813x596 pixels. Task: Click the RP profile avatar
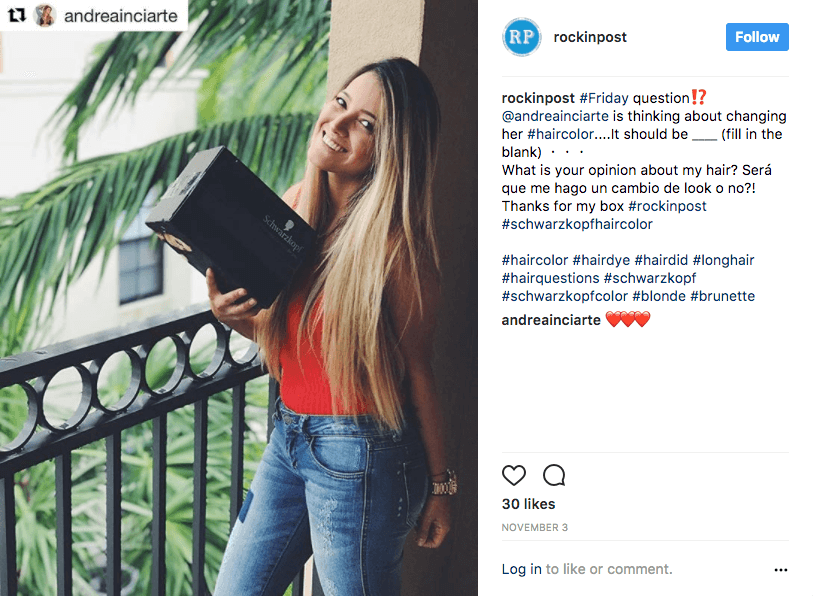[x=521, y=37]
